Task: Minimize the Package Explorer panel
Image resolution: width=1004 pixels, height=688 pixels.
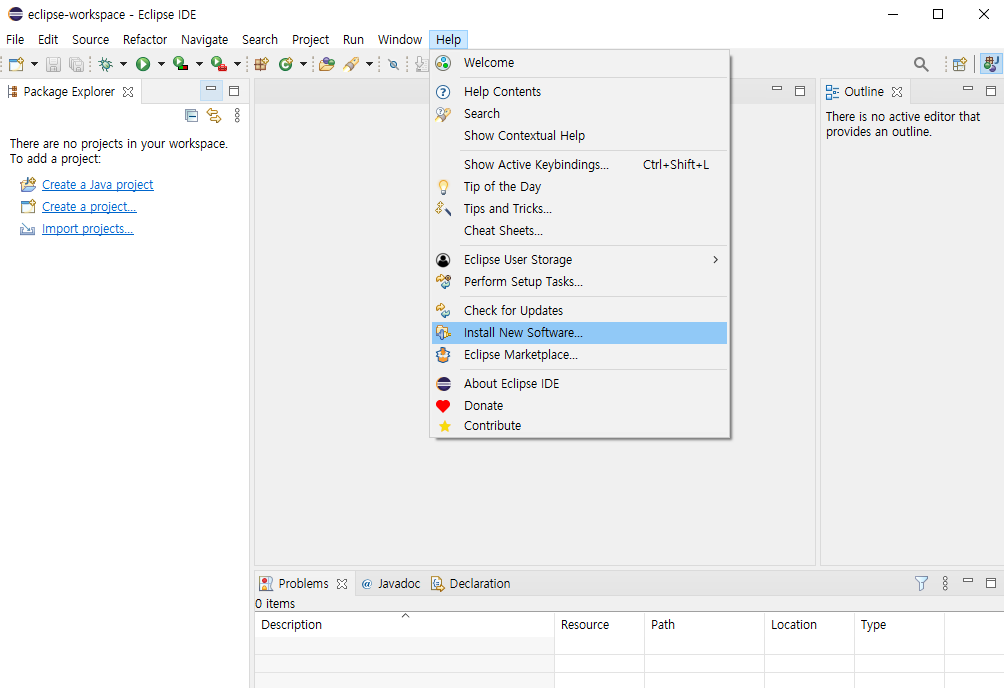Action: point(211,90)
